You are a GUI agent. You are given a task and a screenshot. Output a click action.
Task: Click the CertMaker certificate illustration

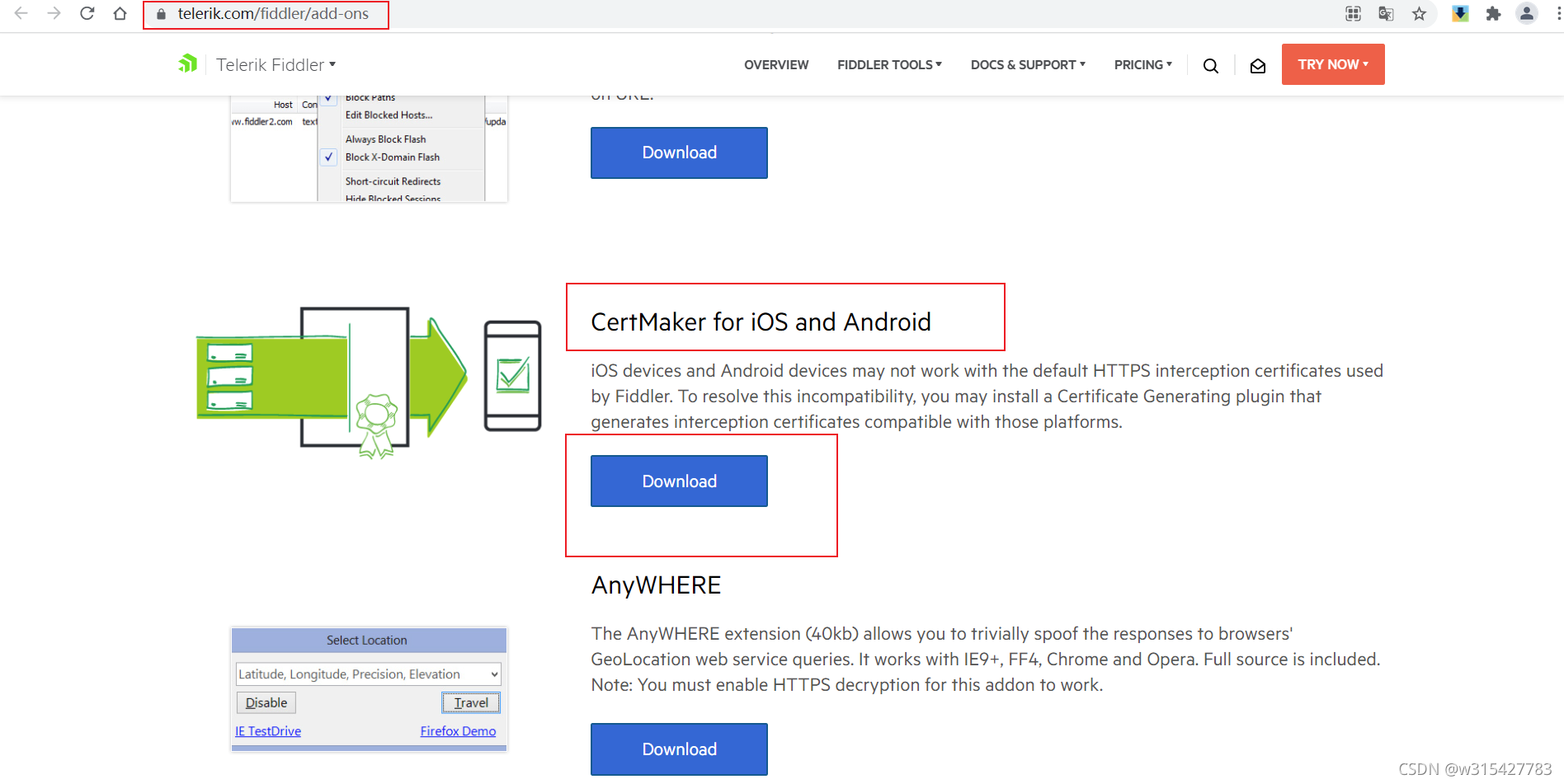369,383
